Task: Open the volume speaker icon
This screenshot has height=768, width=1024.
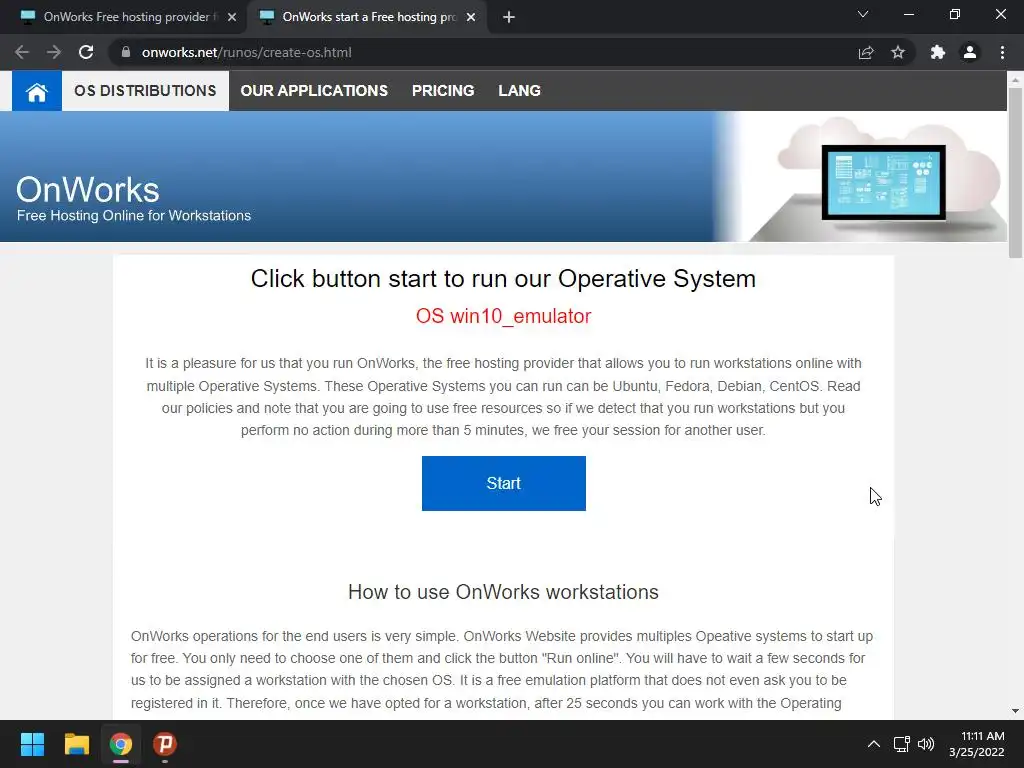Action: point(926,744)
